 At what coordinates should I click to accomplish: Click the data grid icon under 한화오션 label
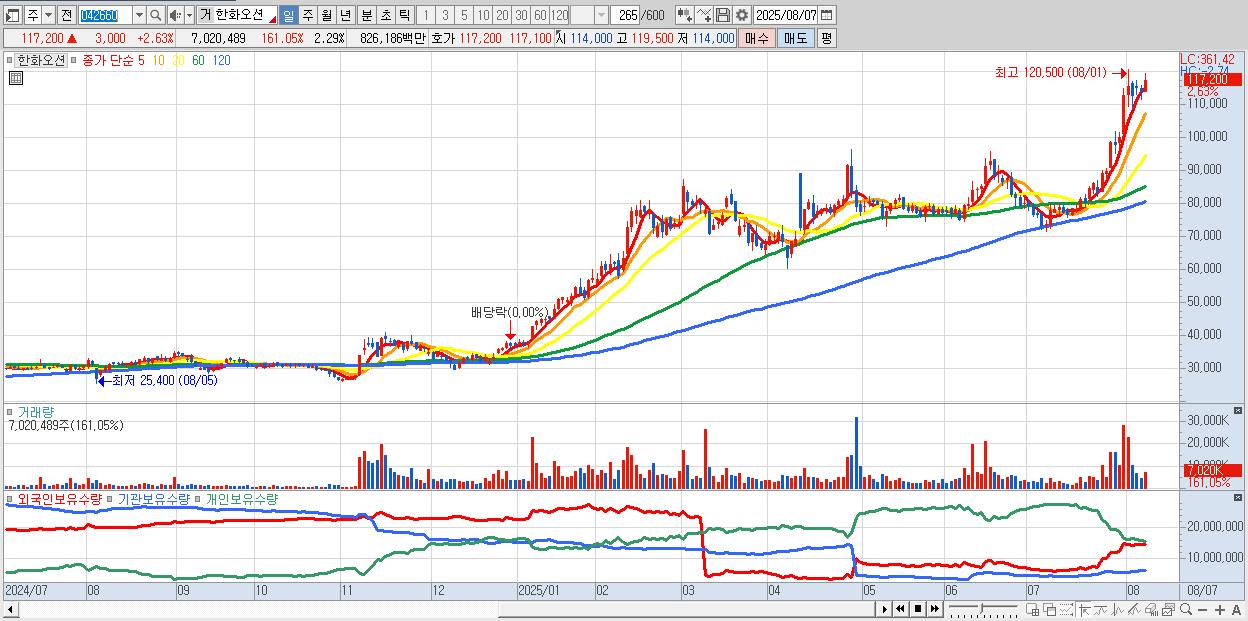point(16,77)
